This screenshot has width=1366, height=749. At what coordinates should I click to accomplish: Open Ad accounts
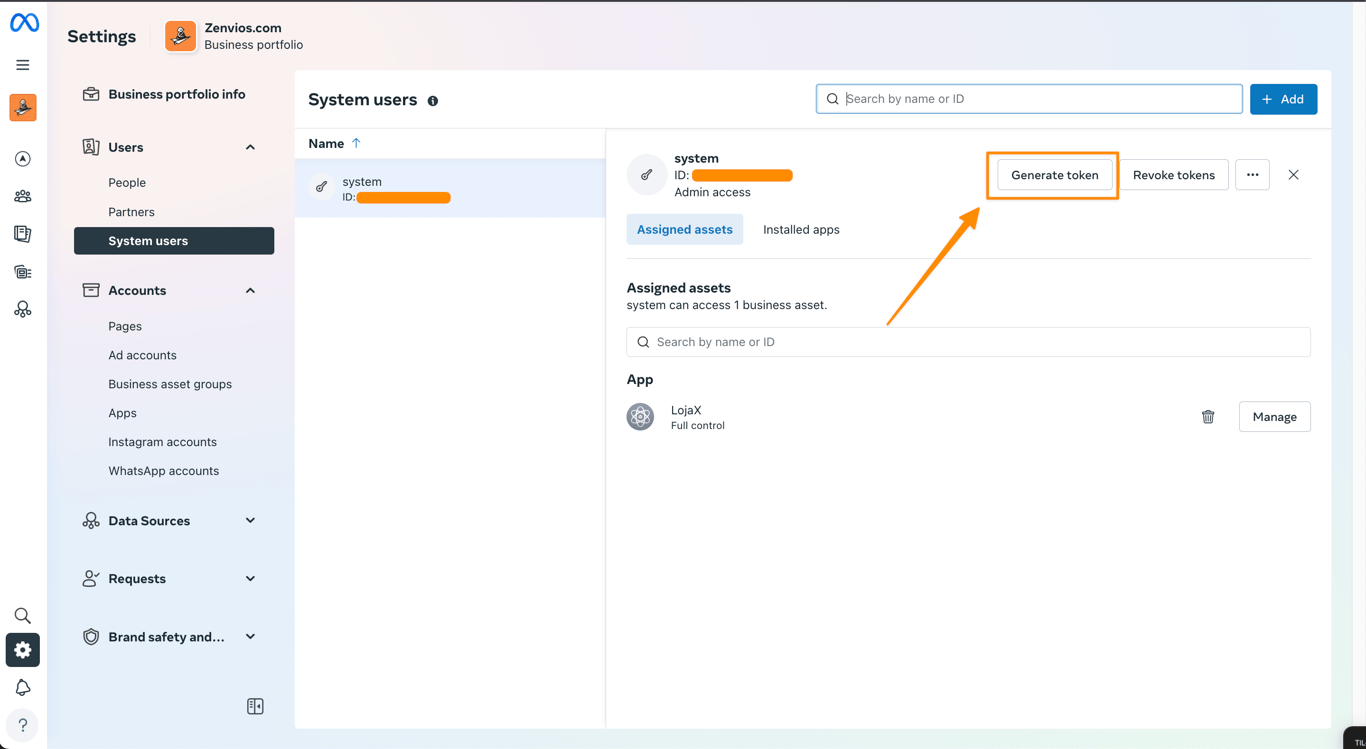(142, 355)
